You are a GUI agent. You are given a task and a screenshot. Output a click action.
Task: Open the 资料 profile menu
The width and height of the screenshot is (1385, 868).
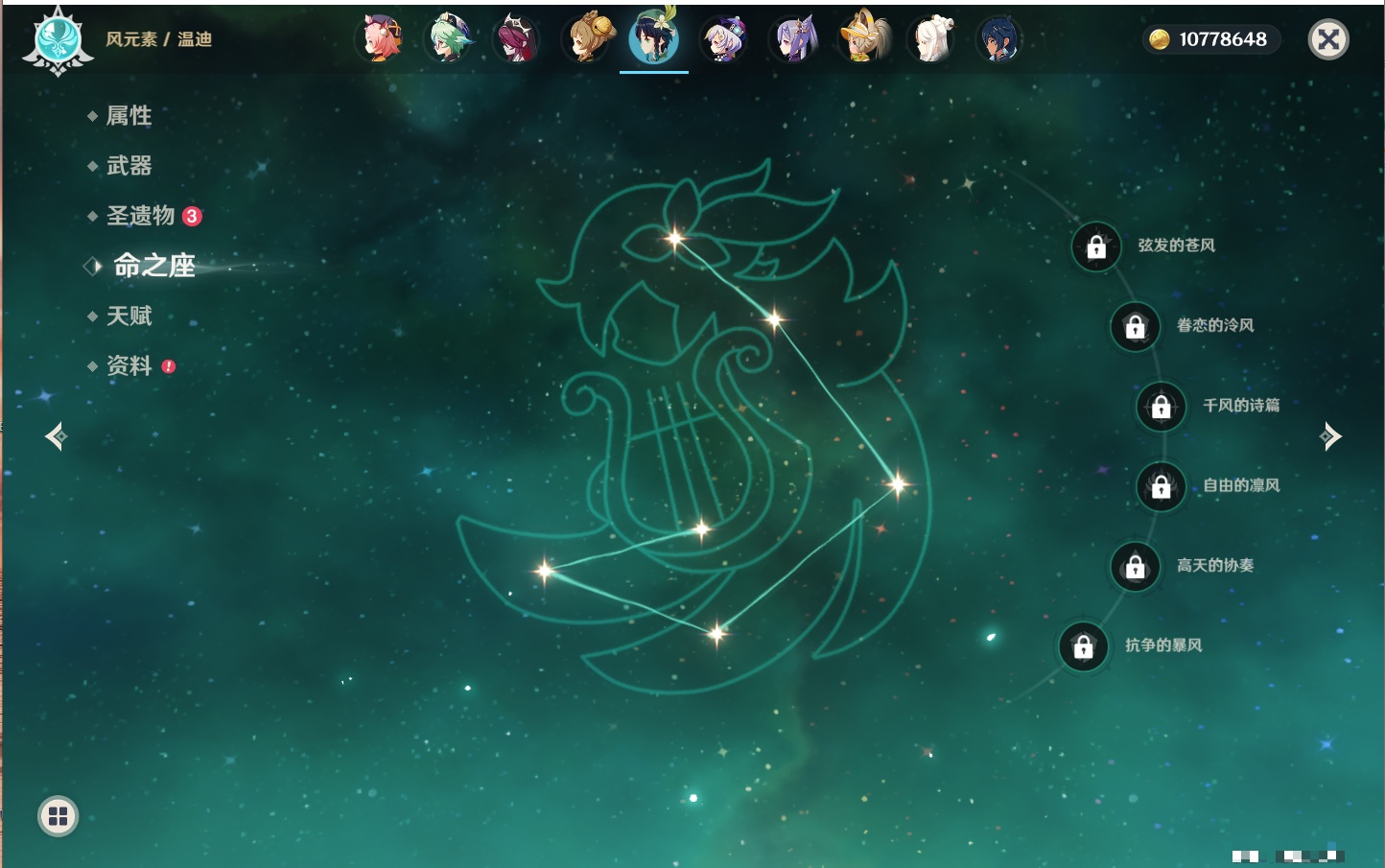click(x=130, y=365)
